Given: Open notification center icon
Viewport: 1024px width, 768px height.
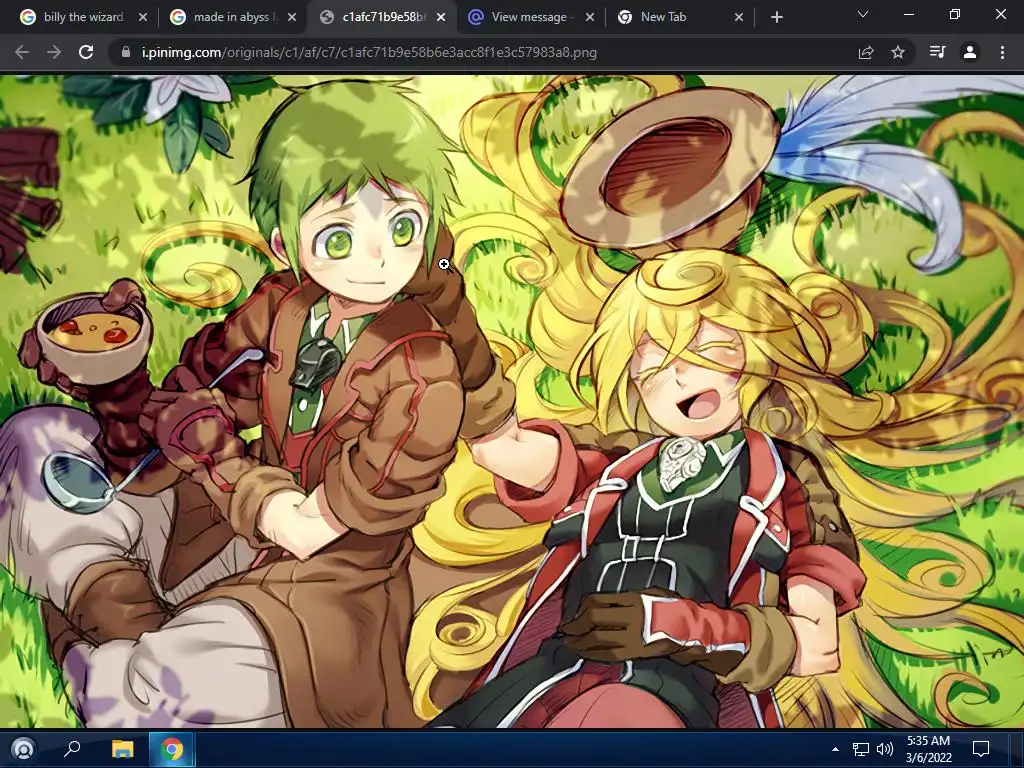Looking at the screenshot, I should [x=981, y=749].
